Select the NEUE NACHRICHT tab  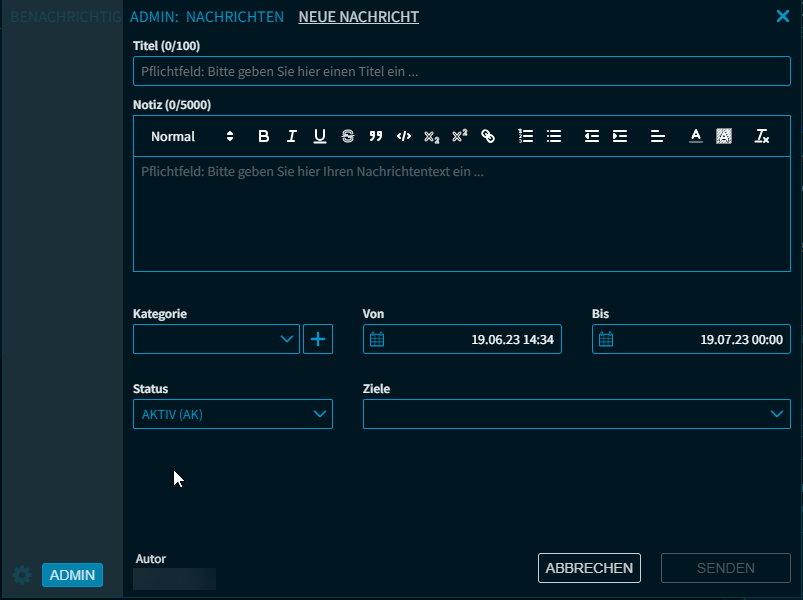coord(358,17)
